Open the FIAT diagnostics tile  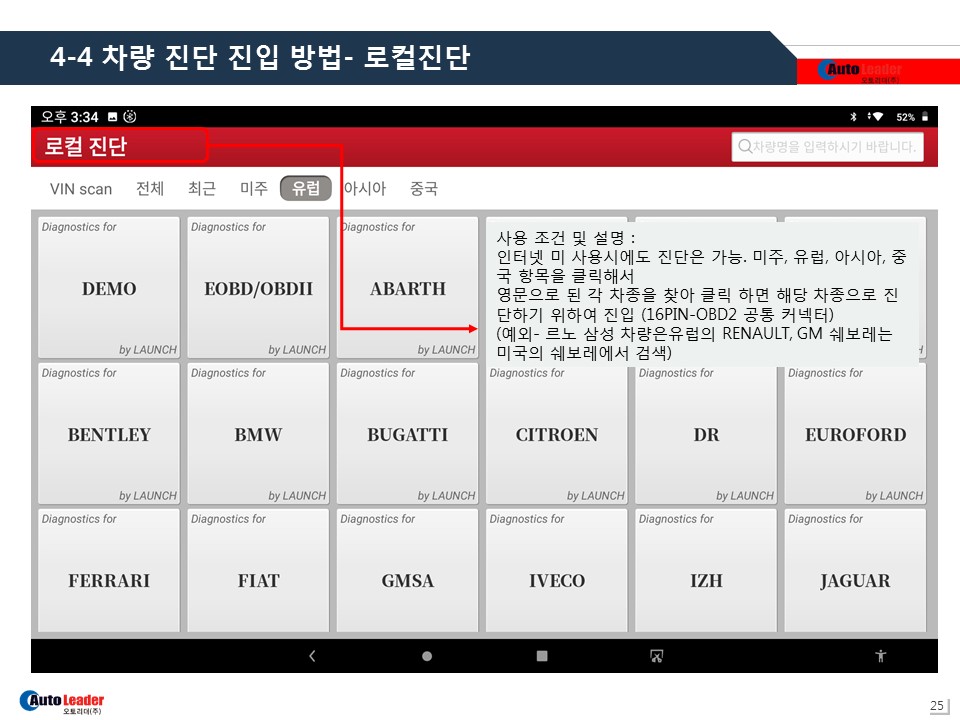[x=258, y=571]
